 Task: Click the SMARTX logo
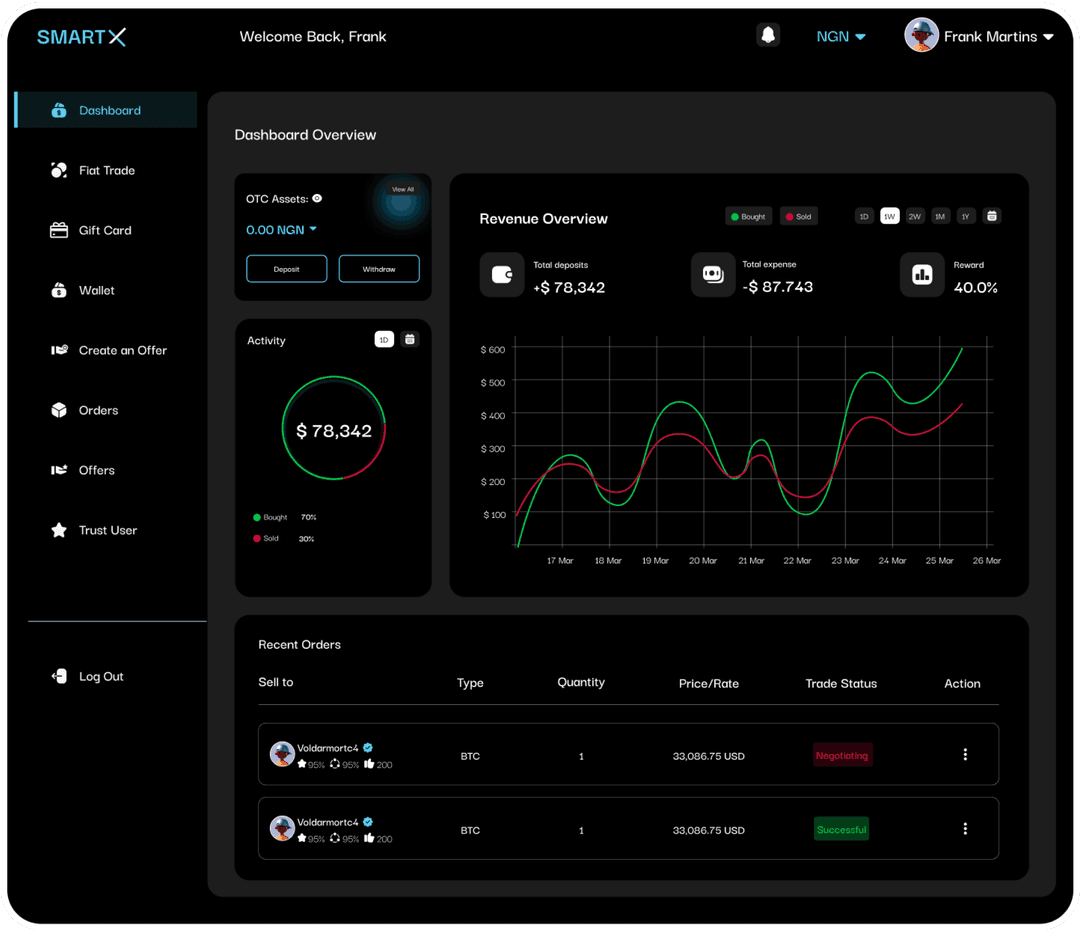pos(82,37)
